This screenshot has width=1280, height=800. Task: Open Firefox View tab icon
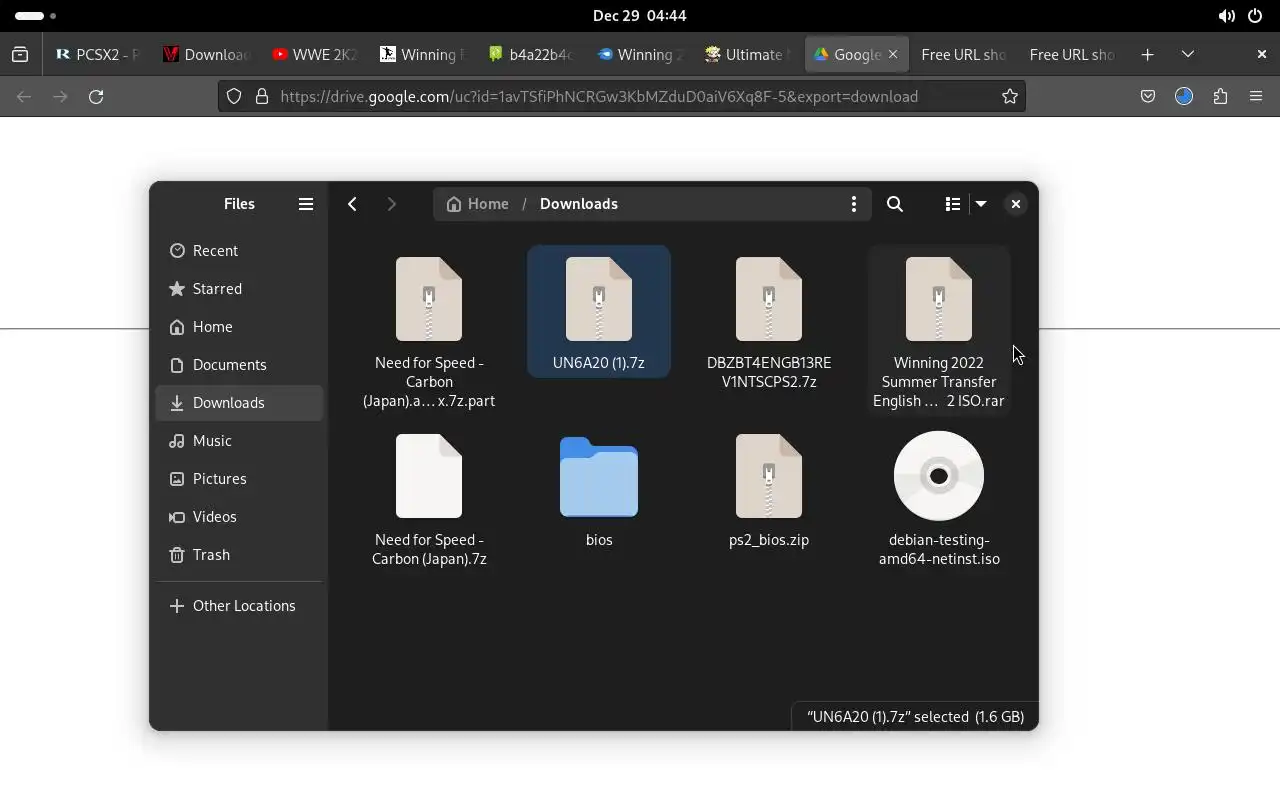coord(20,55)
